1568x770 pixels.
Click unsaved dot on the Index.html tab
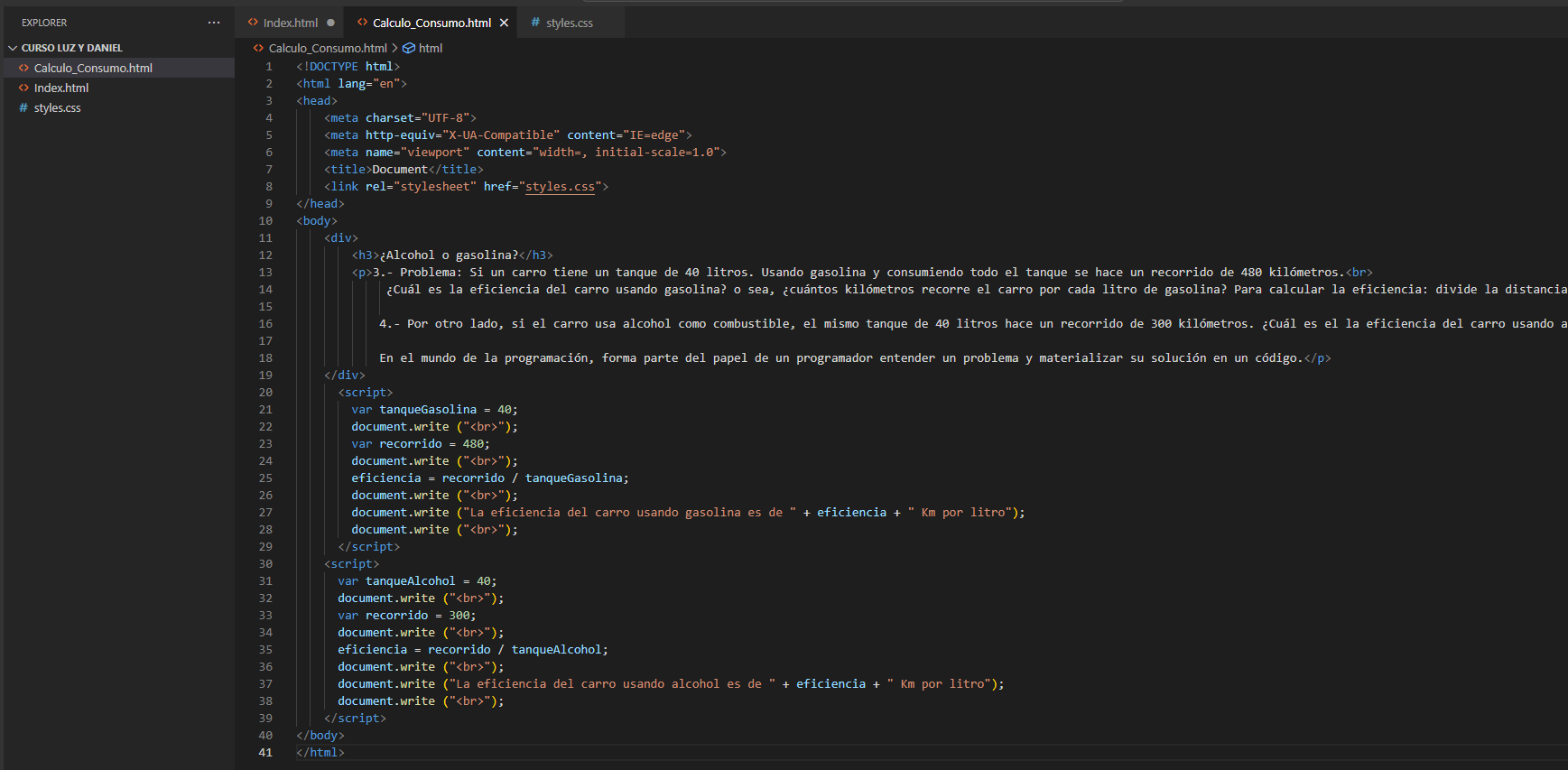coord(330,23)
